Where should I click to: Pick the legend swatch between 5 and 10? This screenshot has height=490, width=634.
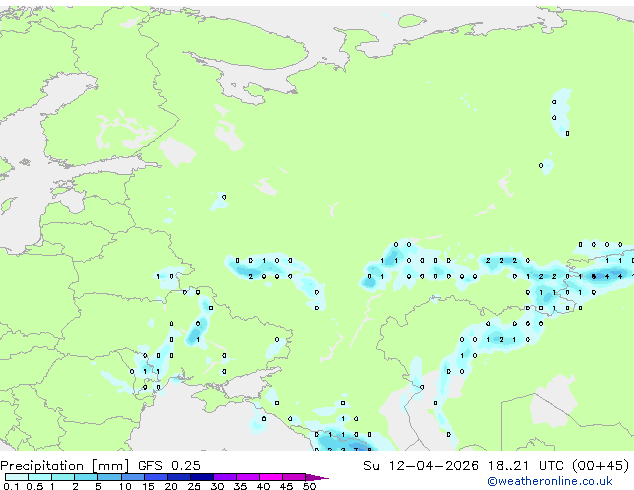point(109,477)
